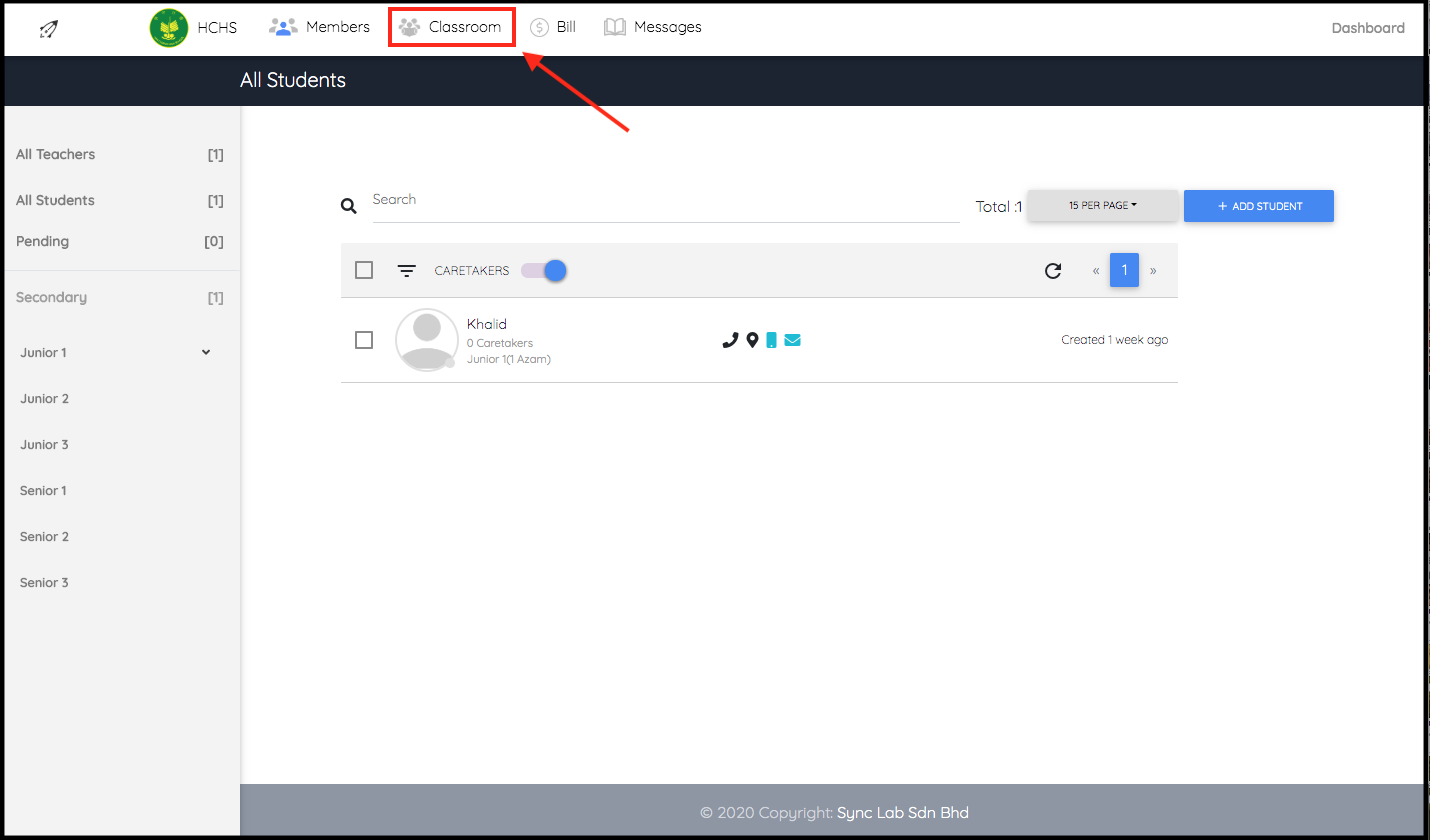Select Junior 3 class
Image resolution: width=1430 pixels, height=840 pixels.
click(x=44, y=444)
